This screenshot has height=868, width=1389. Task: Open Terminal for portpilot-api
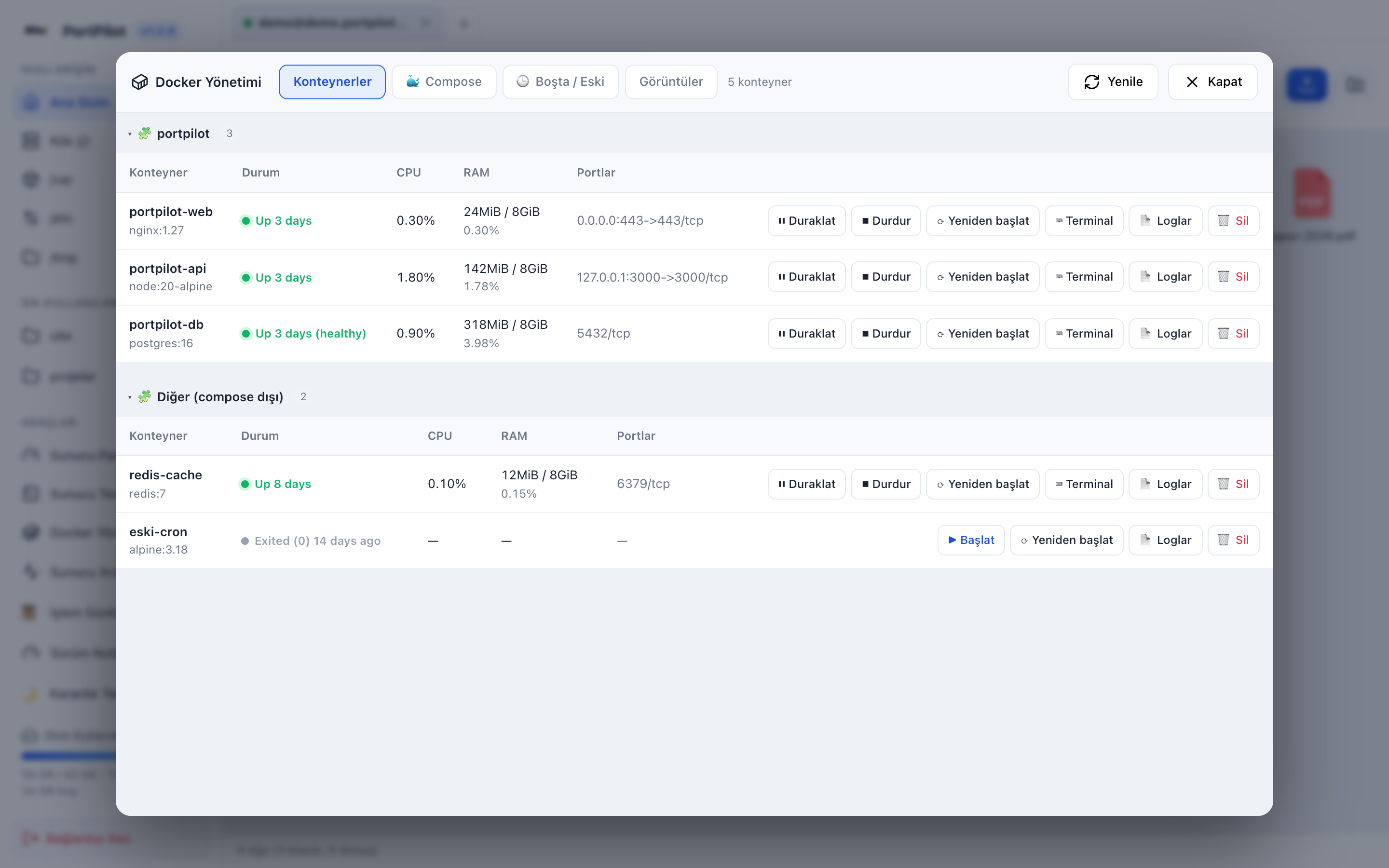(1084, 277)
